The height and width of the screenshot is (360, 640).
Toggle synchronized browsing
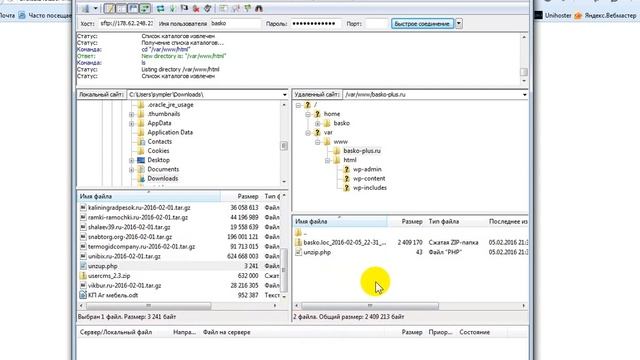(x=247, y=8)
